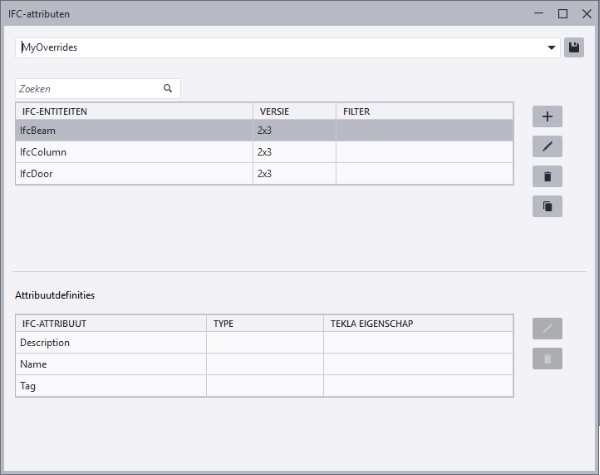Open the MyOverrides settings dropdown arrow
The height and width of the screenshot is (475, 600).
coord(551,48)
